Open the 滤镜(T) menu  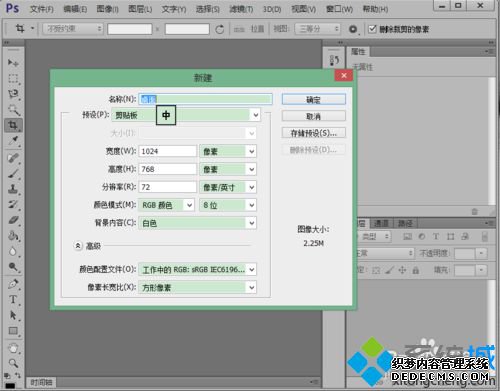coord(241,9)
